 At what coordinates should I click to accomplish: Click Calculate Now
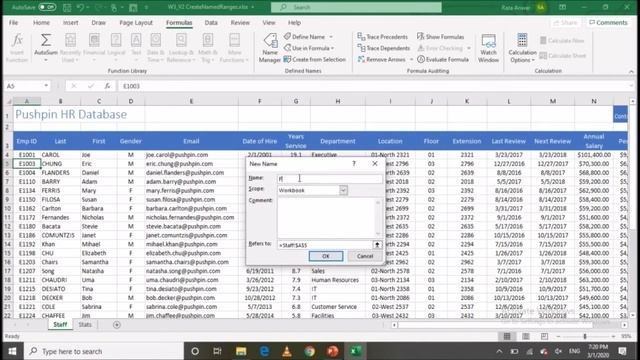tap(562, 40)
